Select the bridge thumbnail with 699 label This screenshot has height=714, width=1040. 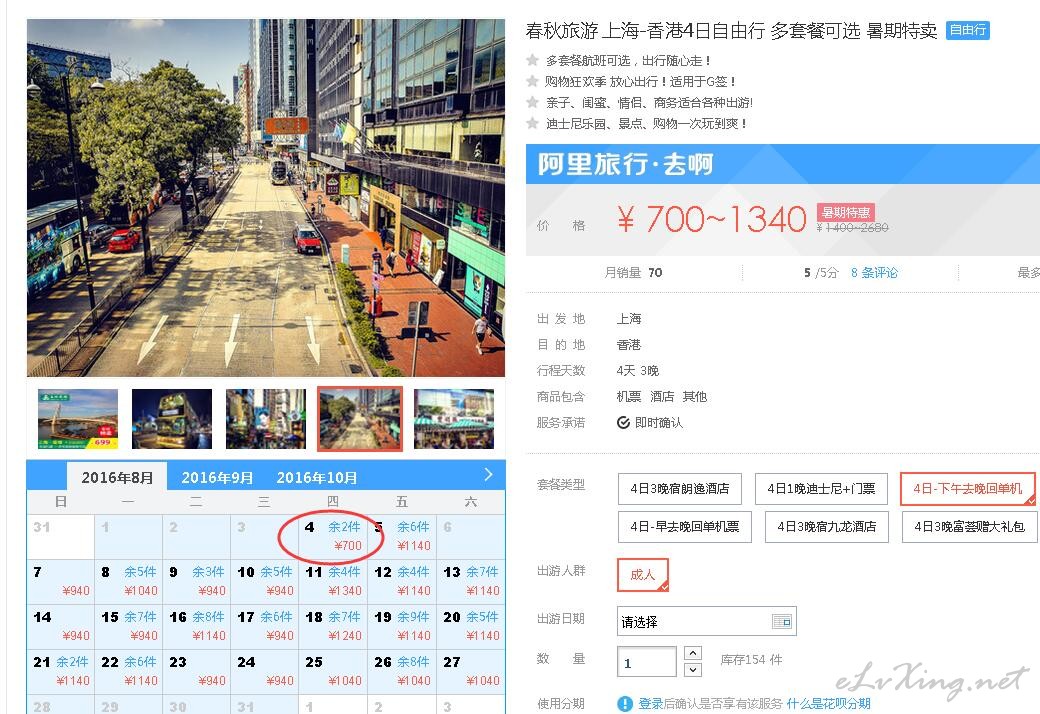(78, 419)
